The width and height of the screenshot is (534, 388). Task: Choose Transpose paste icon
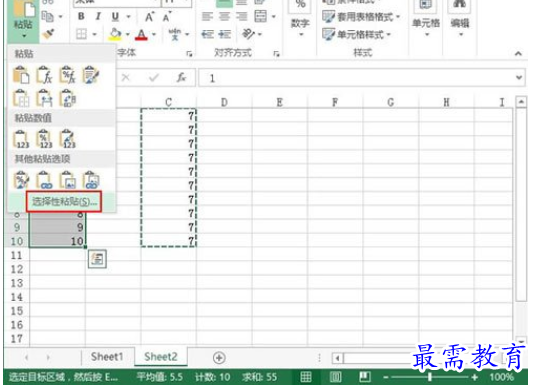67,98
